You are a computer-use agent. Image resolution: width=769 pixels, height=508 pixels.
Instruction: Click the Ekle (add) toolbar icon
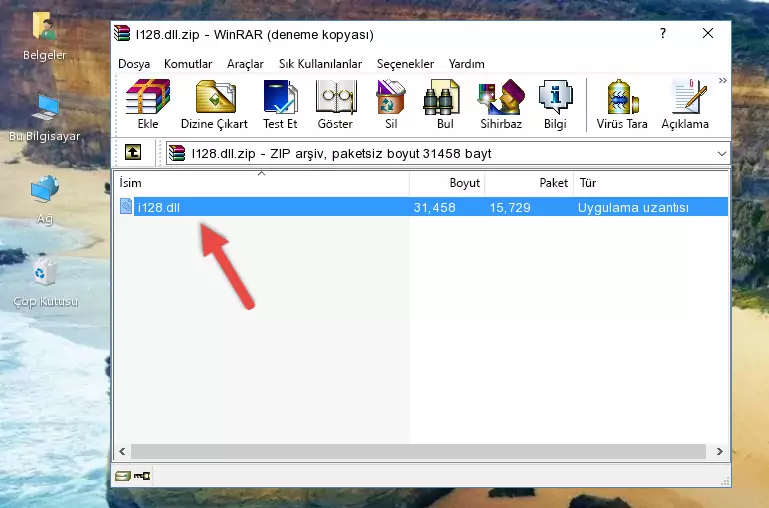coord(148,105)
